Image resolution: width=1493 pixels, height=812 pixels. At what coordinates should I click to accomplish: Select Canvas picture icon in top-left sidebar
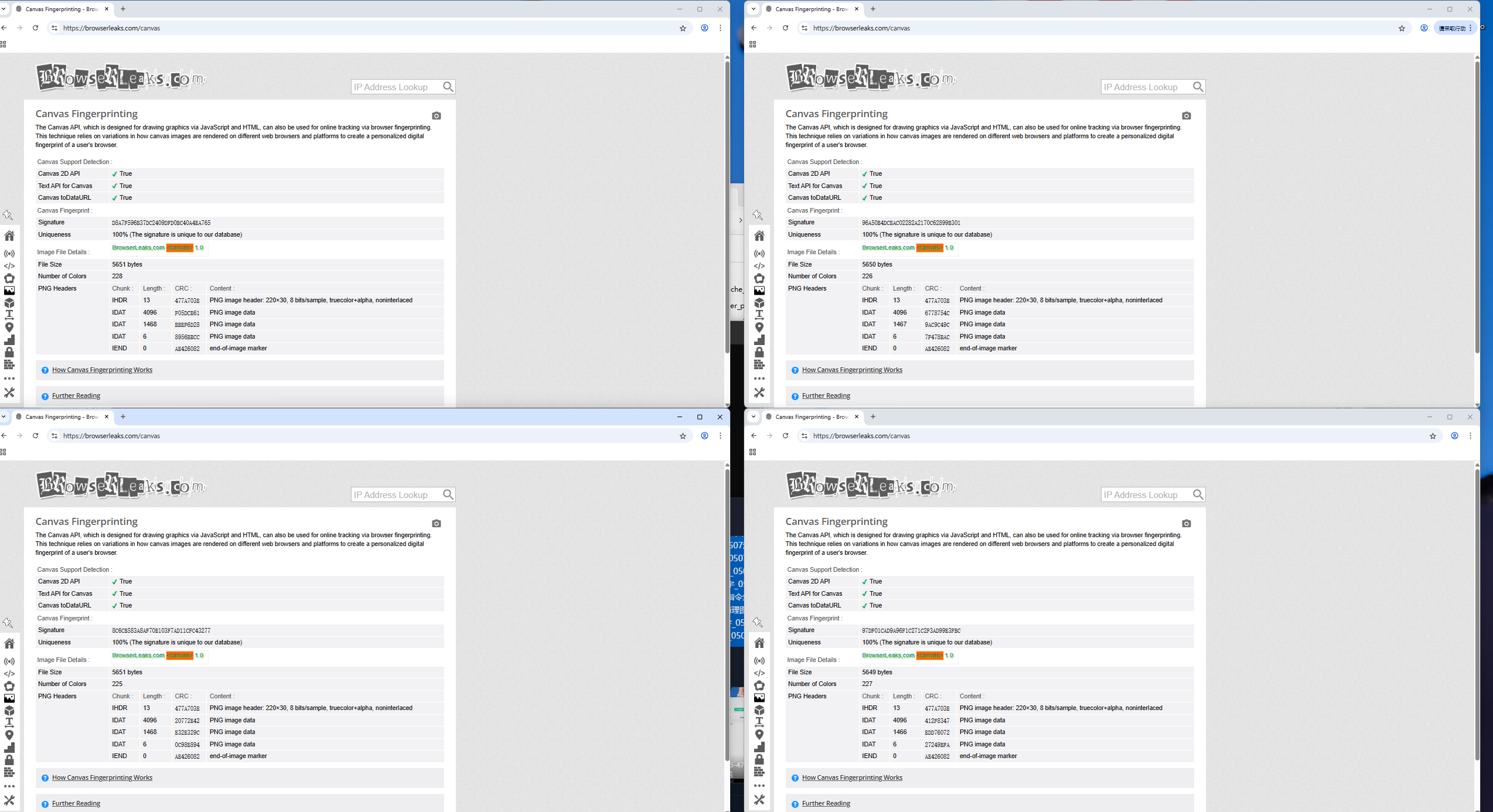click(9, 291)
